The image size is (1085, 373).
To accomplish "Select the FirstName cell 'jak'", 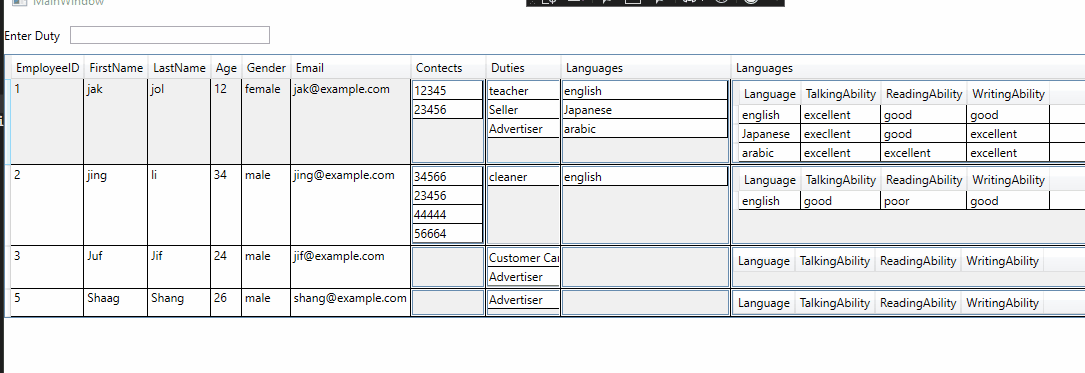I will tap(116, 121).
